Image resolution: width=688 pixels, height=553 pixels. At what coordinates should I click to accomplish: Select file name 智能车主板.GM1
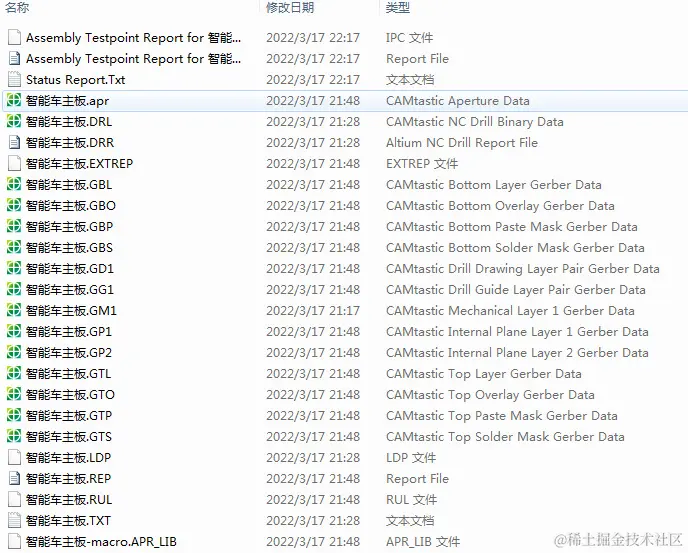tap(71, 311)
